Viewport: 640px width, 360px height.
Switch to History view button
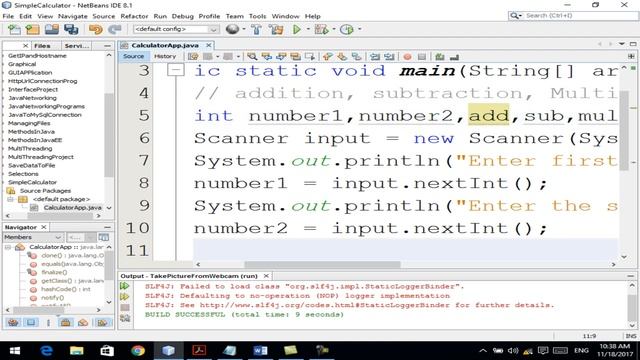point(165,56)
